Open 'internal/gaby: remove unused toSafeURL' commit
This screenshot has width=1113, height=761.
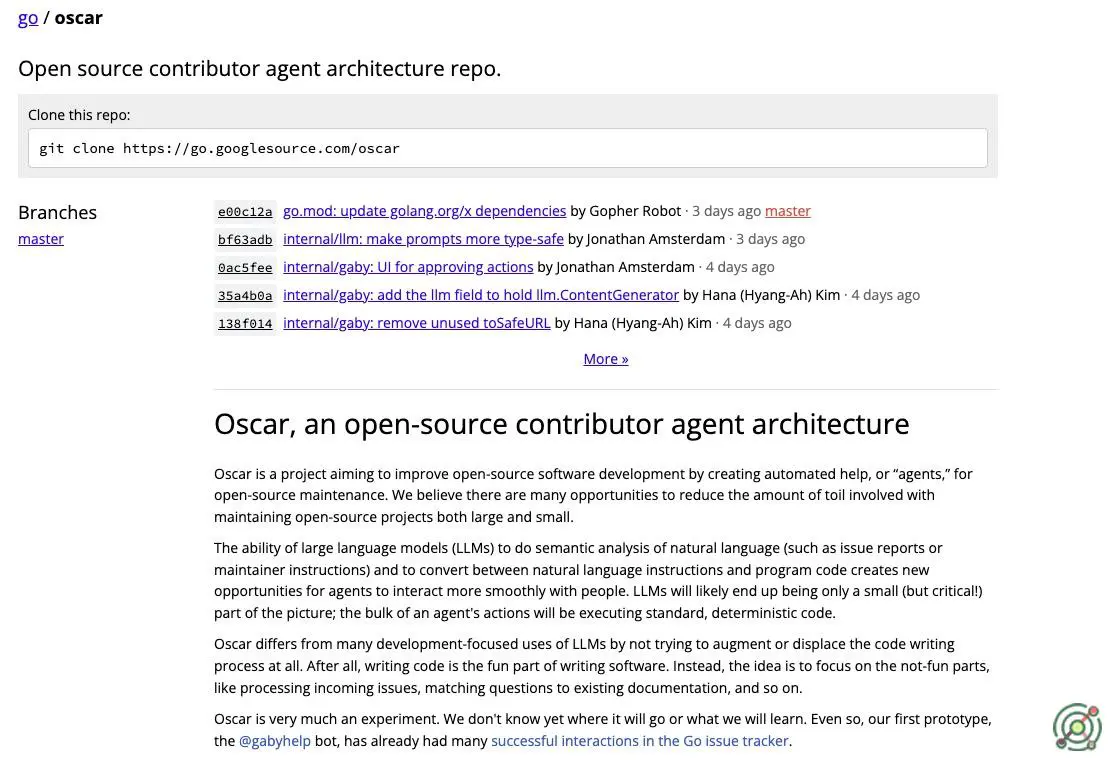pos(417,323)
